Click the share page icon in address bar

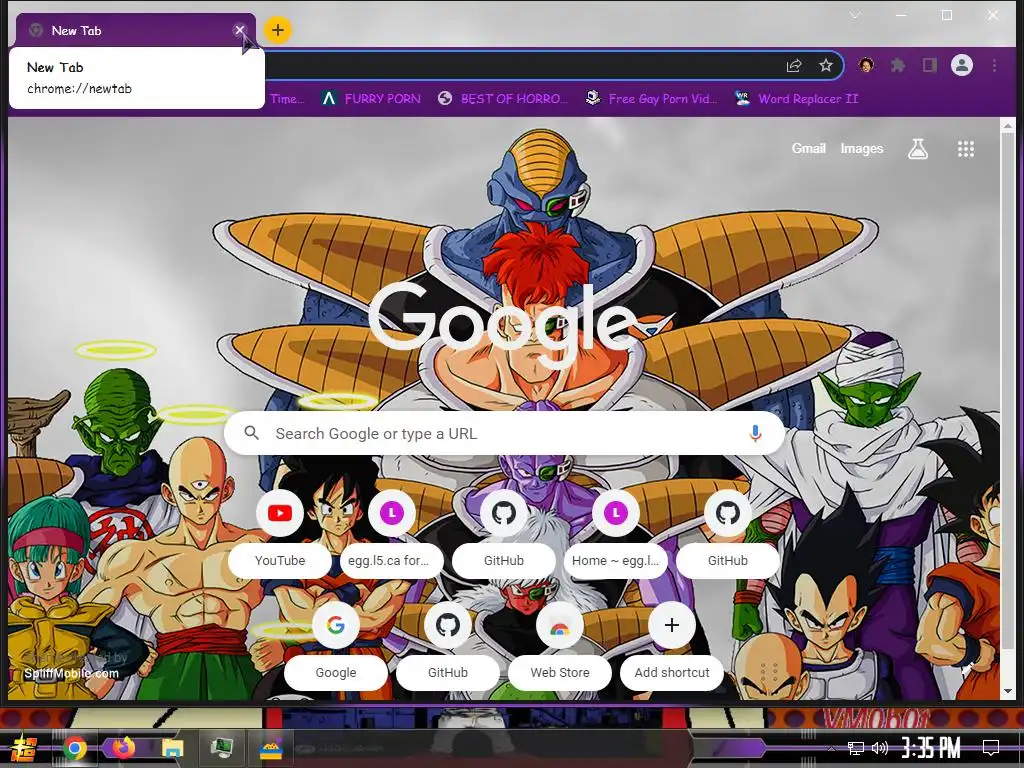793,65
